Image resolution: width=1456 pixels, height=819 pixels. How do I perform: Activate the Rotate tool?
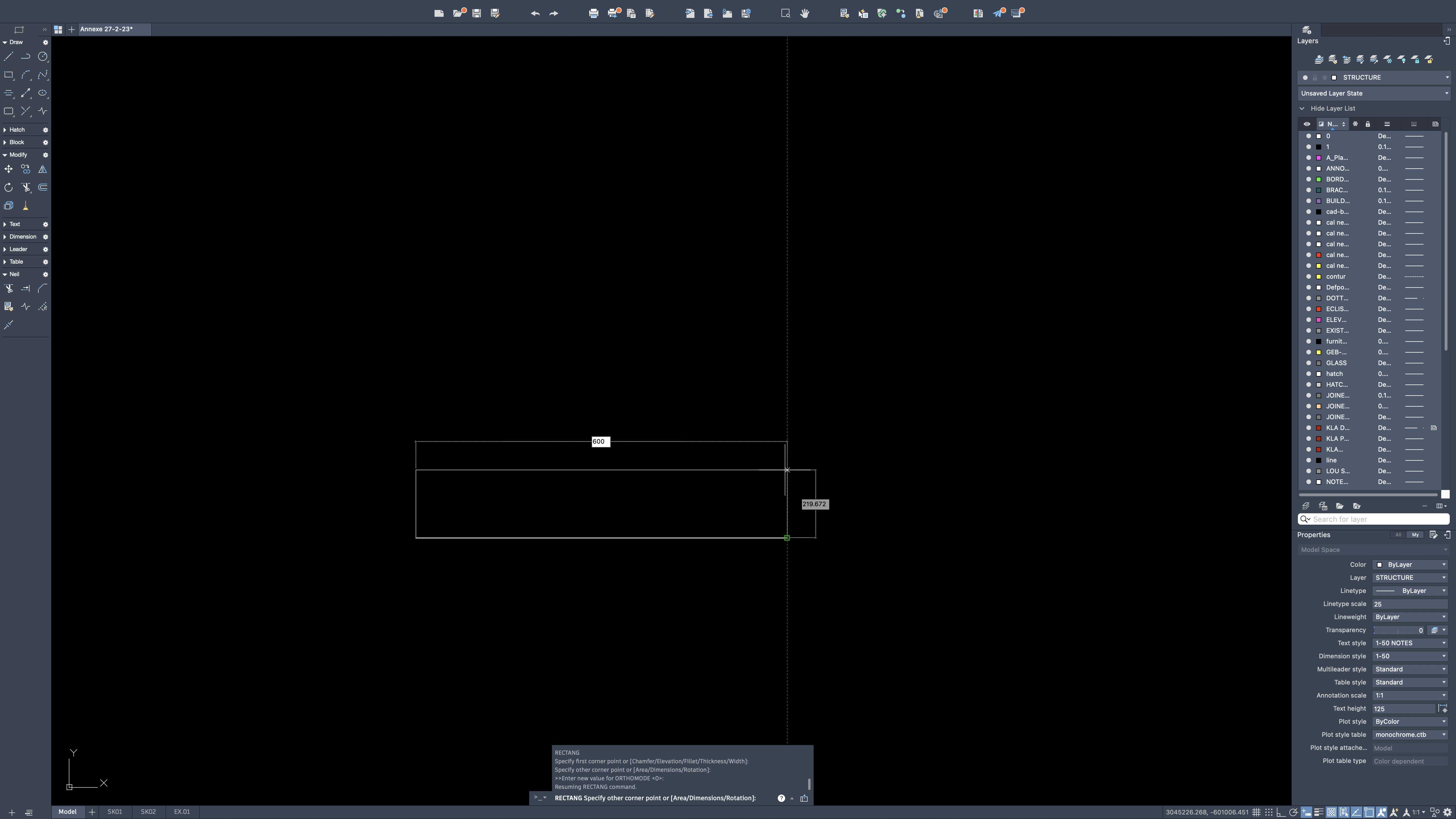point(9,187)
